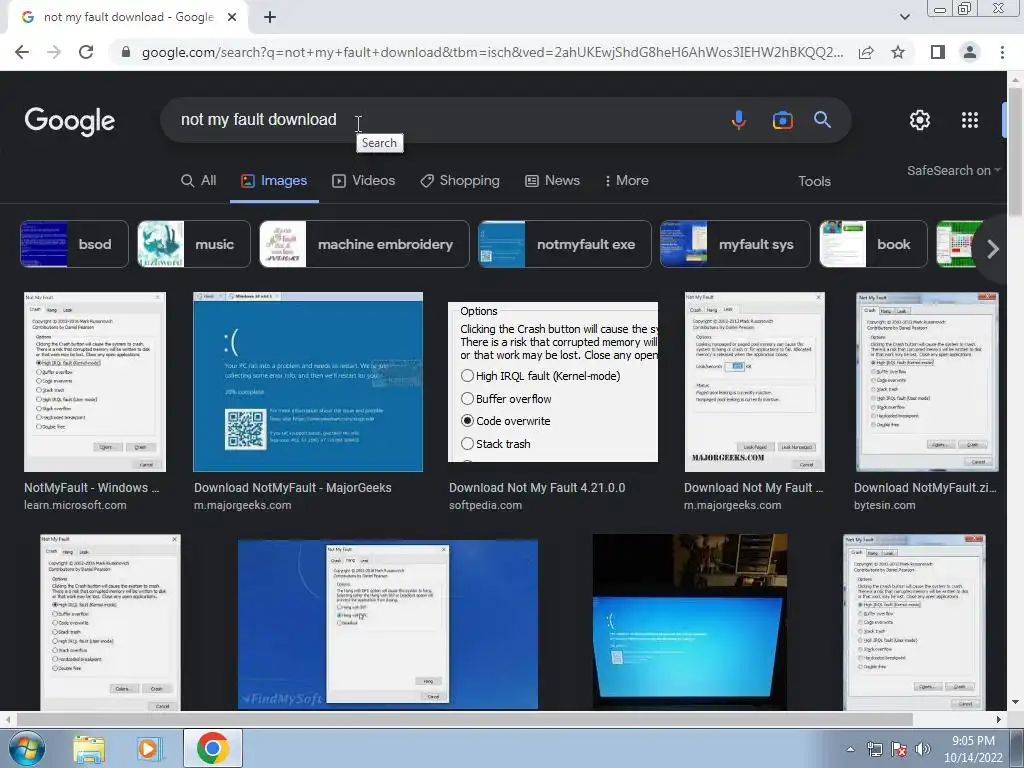Launch media player from taskbar
Image resolution: width=1024 pixels, height=768 pixels.
click(148, 748)
